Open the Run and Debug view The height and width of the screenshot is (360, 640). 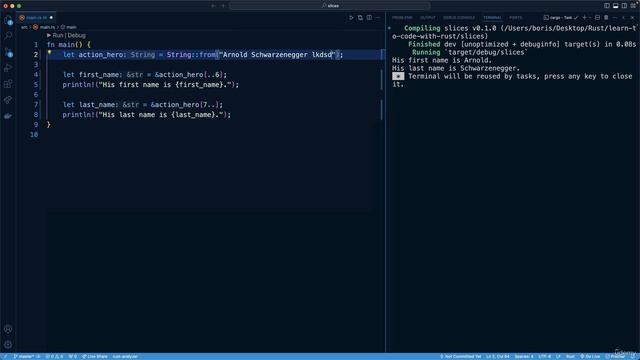click(x=8, y=68)
